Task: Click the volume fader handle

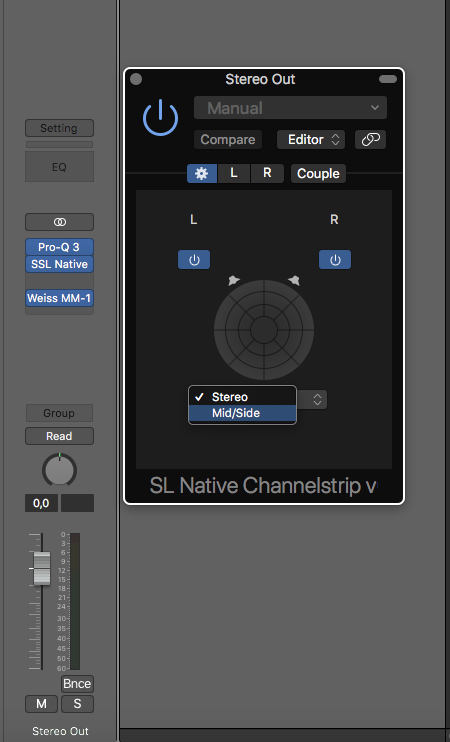Action: point(42,568)
